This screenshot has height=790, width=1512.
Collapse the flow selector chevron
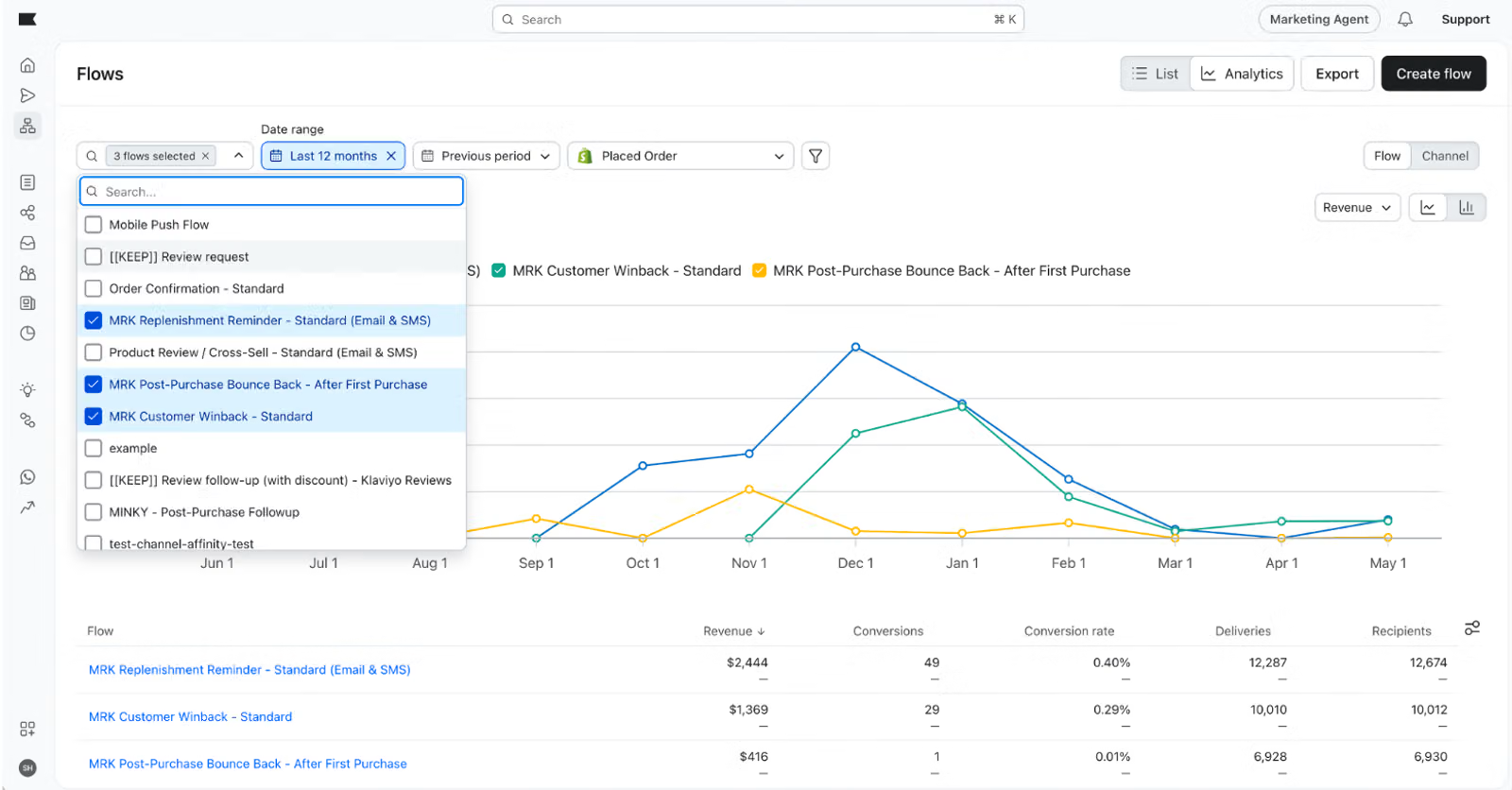(x=238, y=156)
